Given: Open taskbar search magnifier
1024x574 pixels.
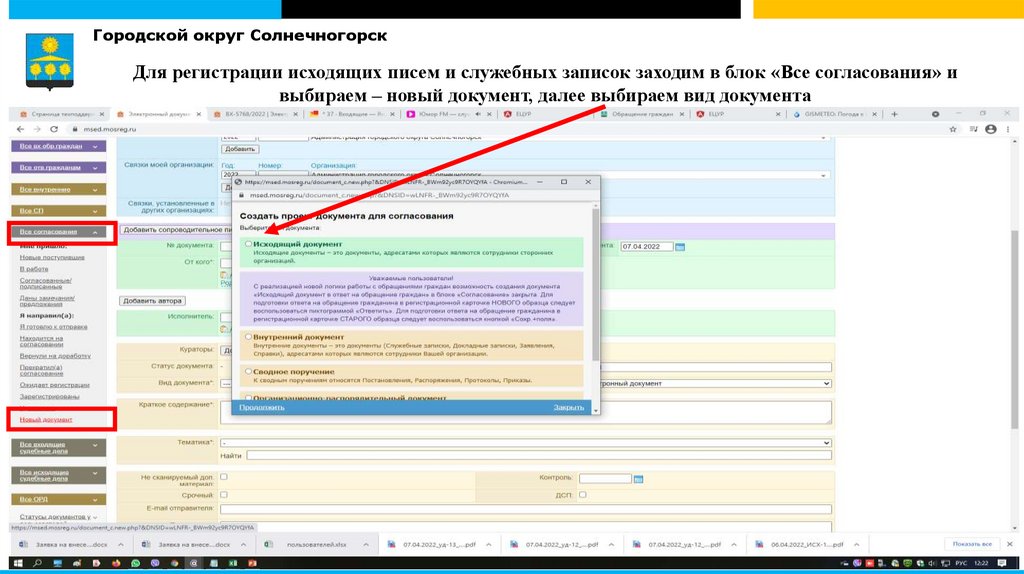Looking at the screenshot, I should (x=38, y=563).
